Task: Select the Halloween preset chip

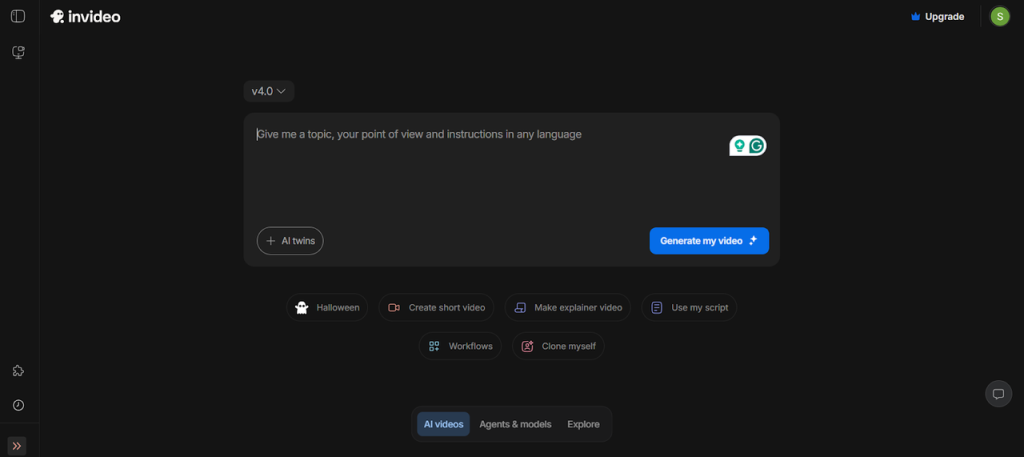Action: [x=327, y=307]
